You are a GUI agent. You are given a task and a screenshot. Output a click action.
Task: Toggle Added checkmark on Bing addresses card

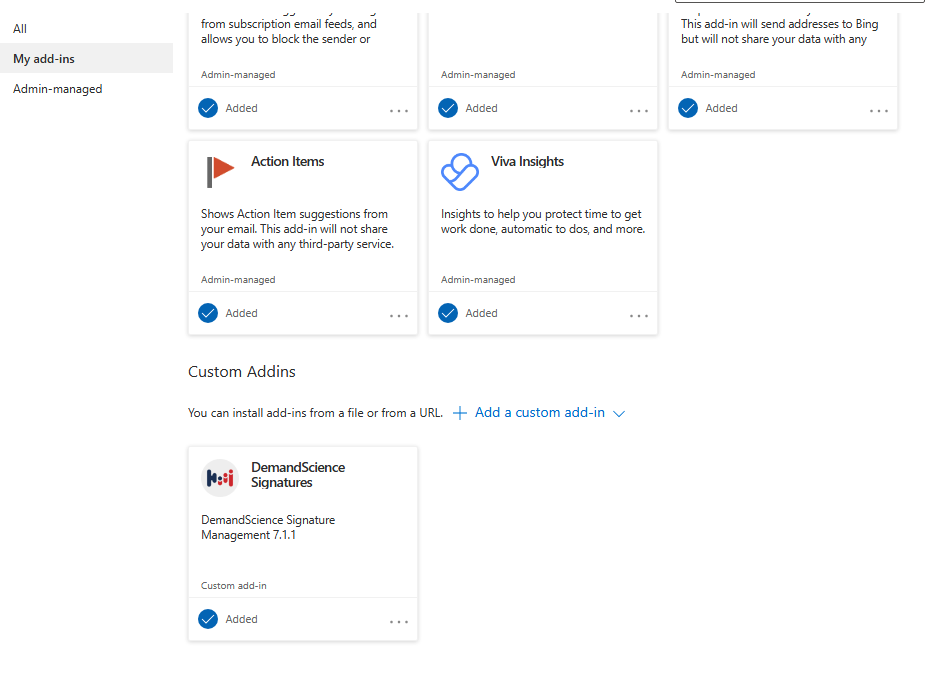[688, 108]
